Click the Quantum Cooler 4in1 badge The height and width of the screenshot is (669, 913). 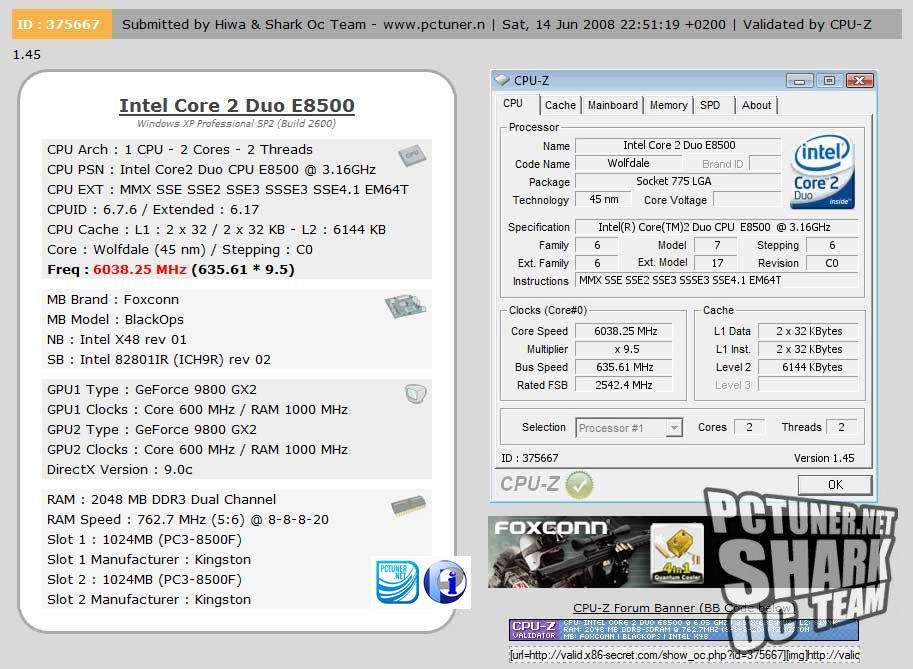[677, 554]
